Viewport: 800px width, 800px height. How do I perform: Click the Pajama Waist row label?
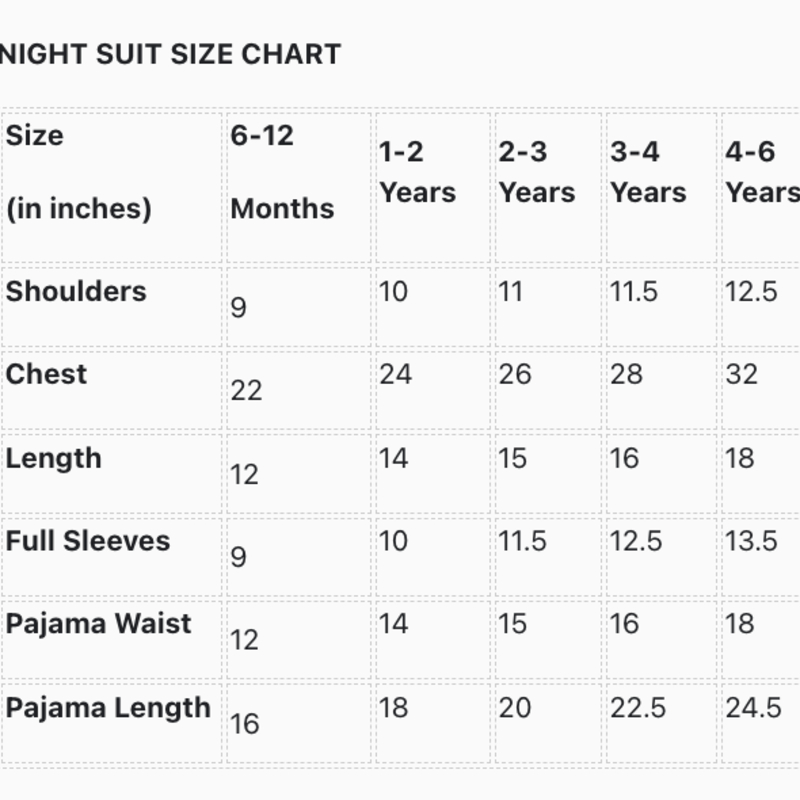tap(98, 624)
